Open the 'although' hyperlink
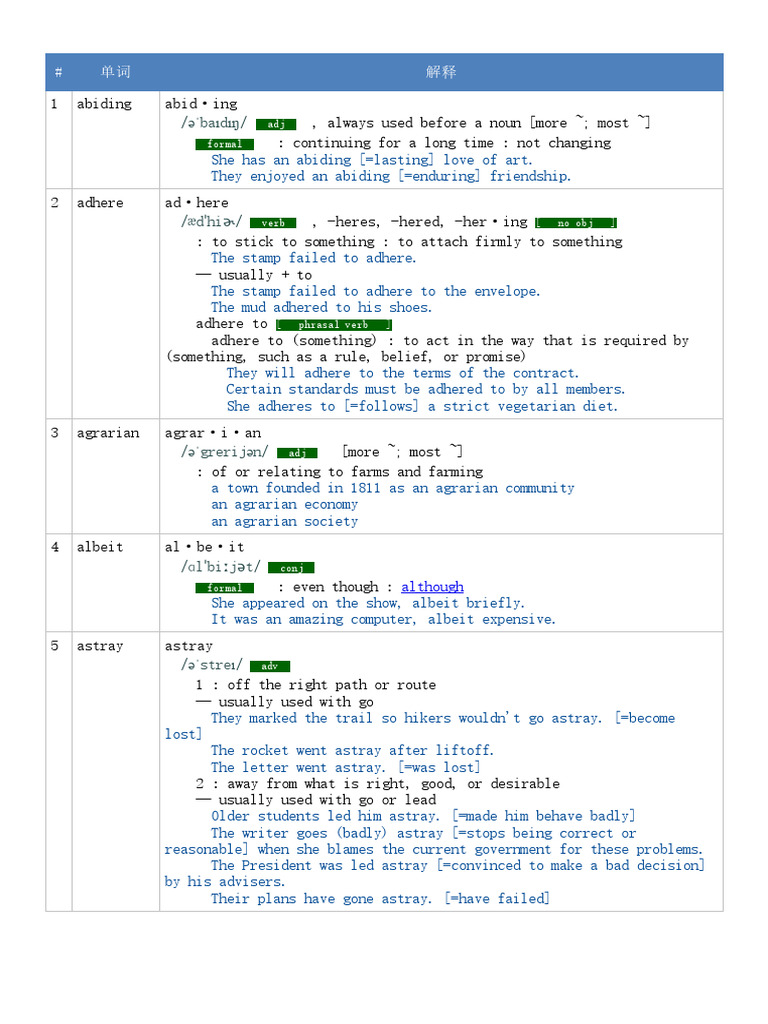 coord(432,586)
